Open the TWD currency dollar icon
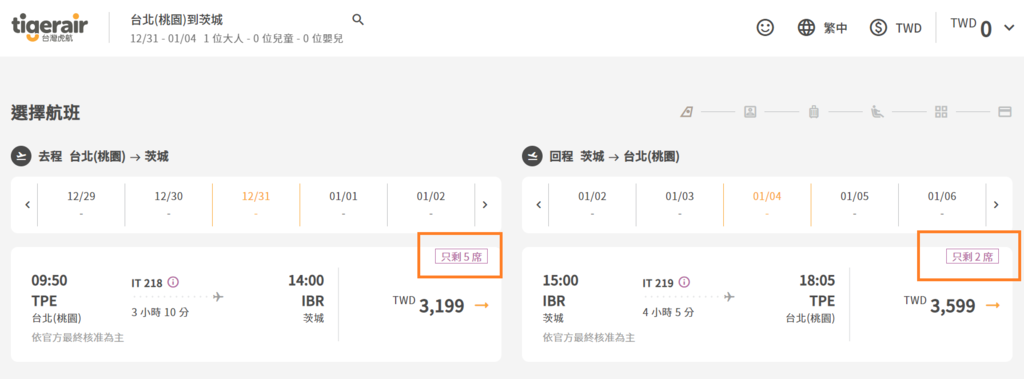 coord(879,27)
